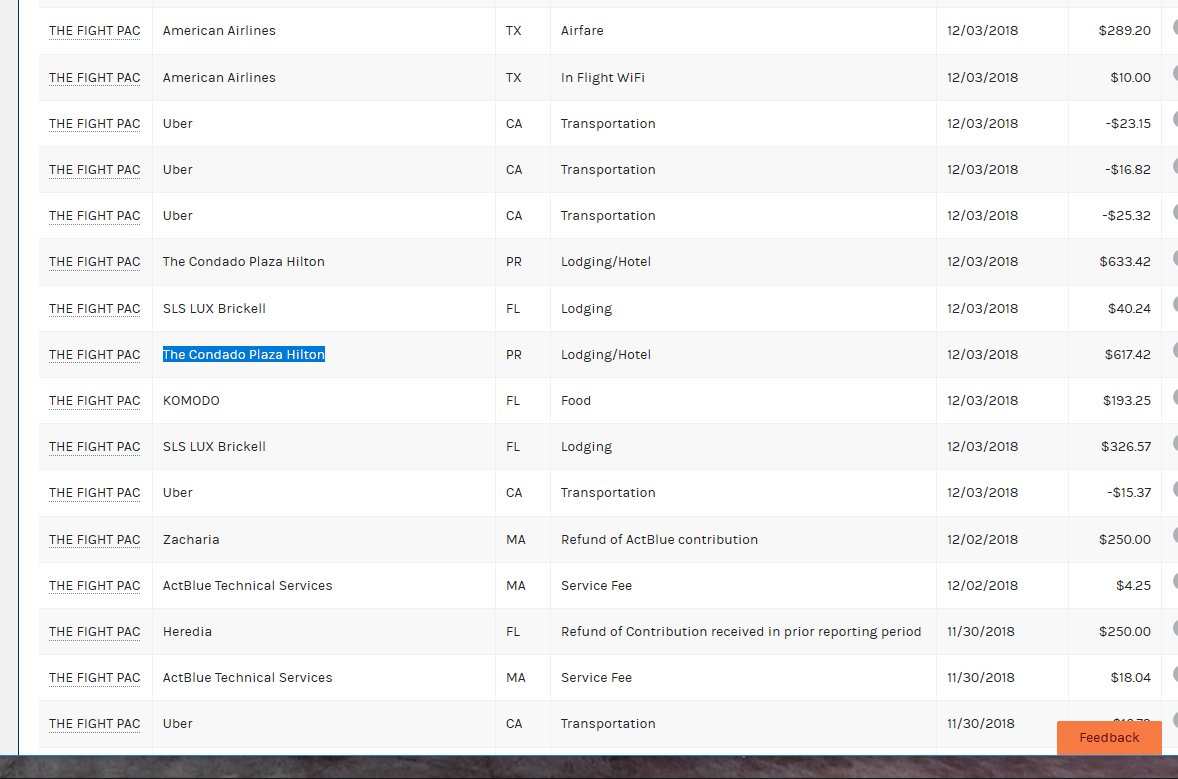
Task: Select 'SLS LUX Brickell' in the $326.57 row
Action: click(x=214, y=446)
